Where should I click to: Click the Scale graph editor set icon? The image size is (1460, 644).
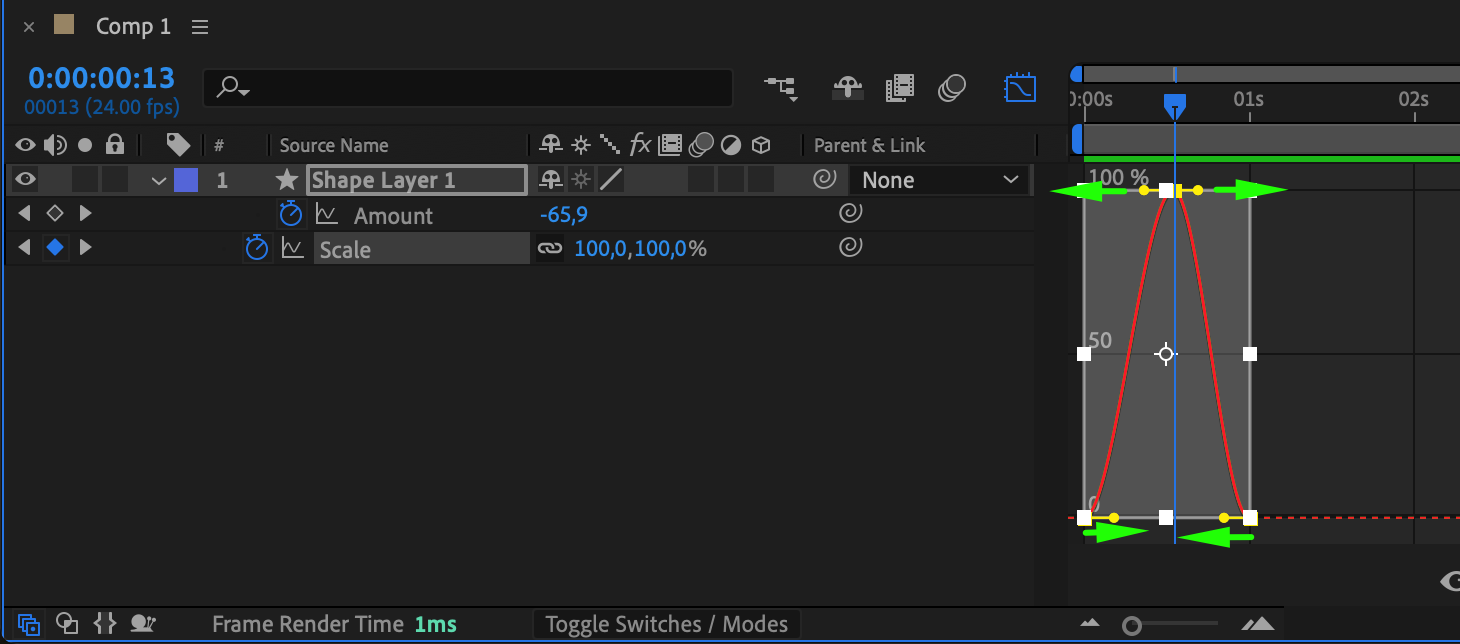[x=292, y=248]
